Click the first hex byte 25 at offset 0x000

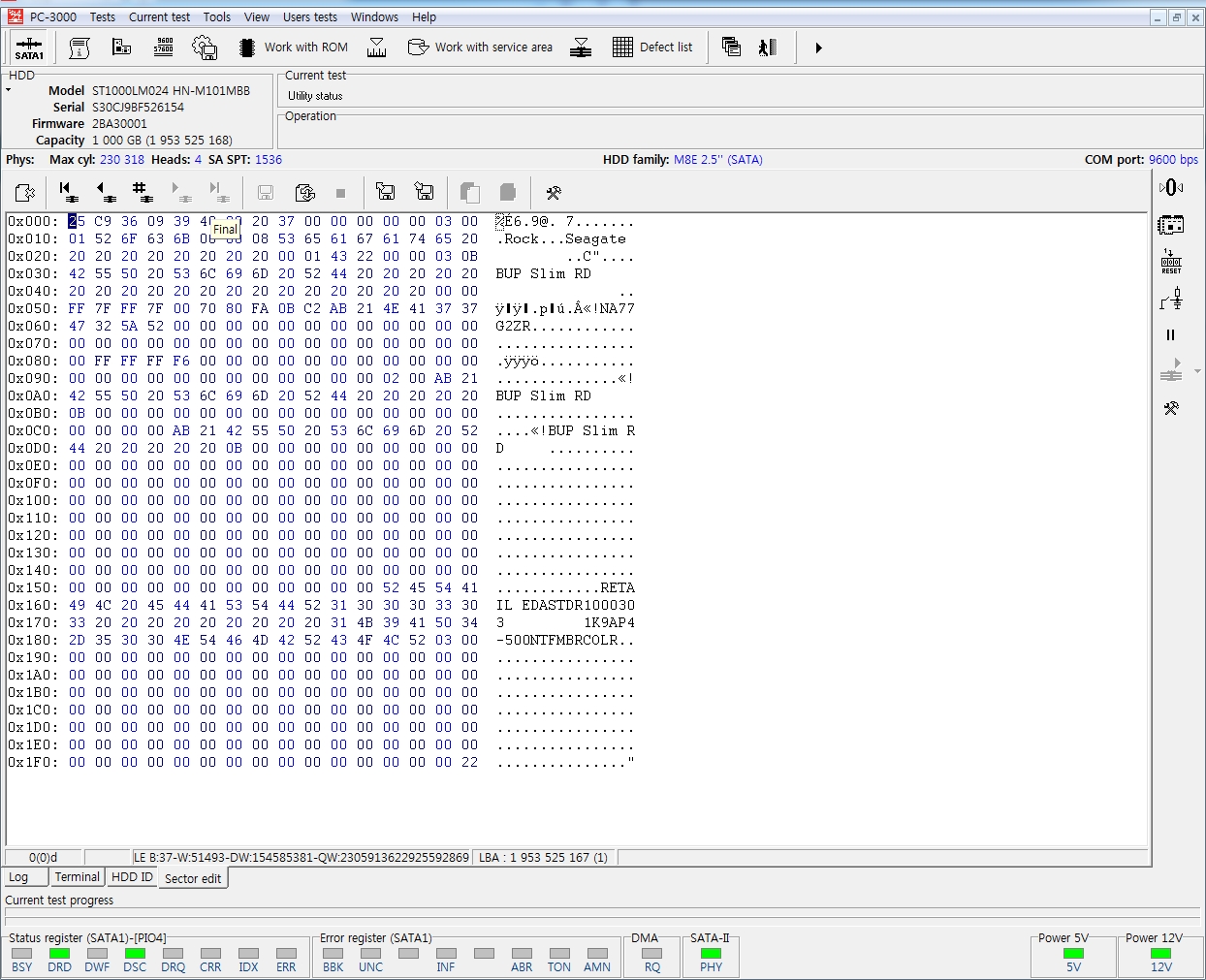77,221
